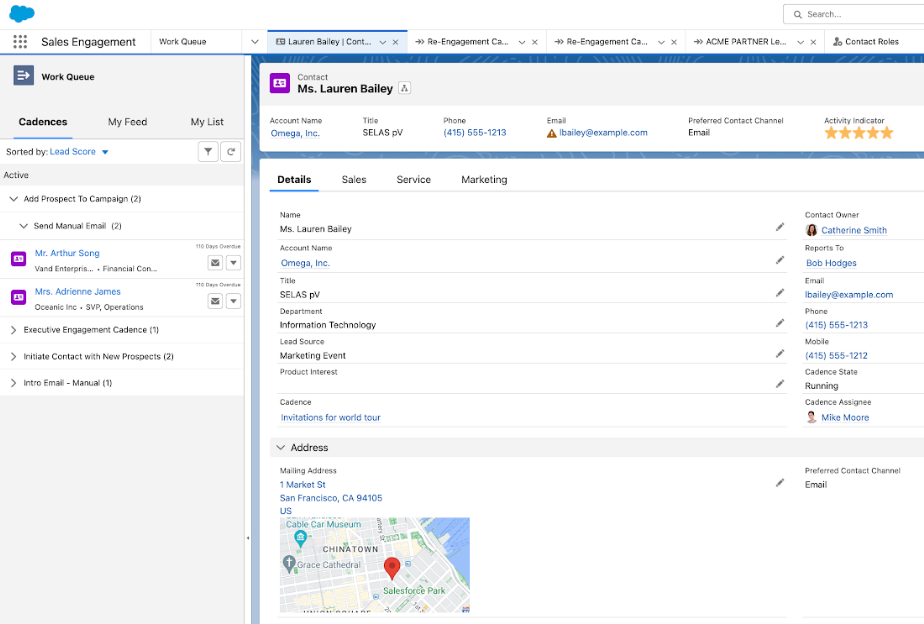The width and height of the screenshot is (924, 624).
Task: Open Omega, Inc. link in highlights header
Action: 295,133
